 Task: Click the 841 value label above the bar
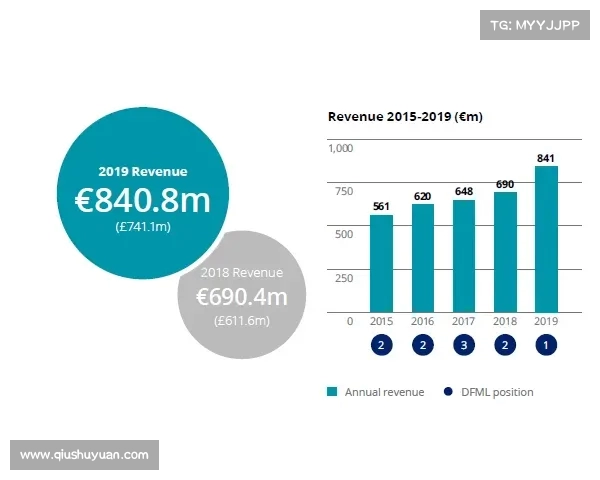coord(546,158)
